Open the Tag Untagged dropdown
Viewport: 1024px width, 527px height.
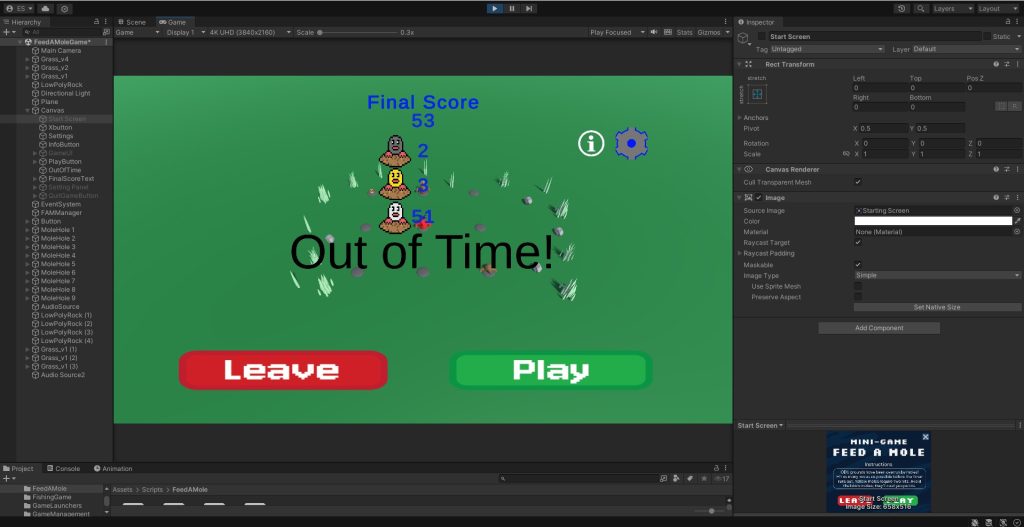coord(827,49)
